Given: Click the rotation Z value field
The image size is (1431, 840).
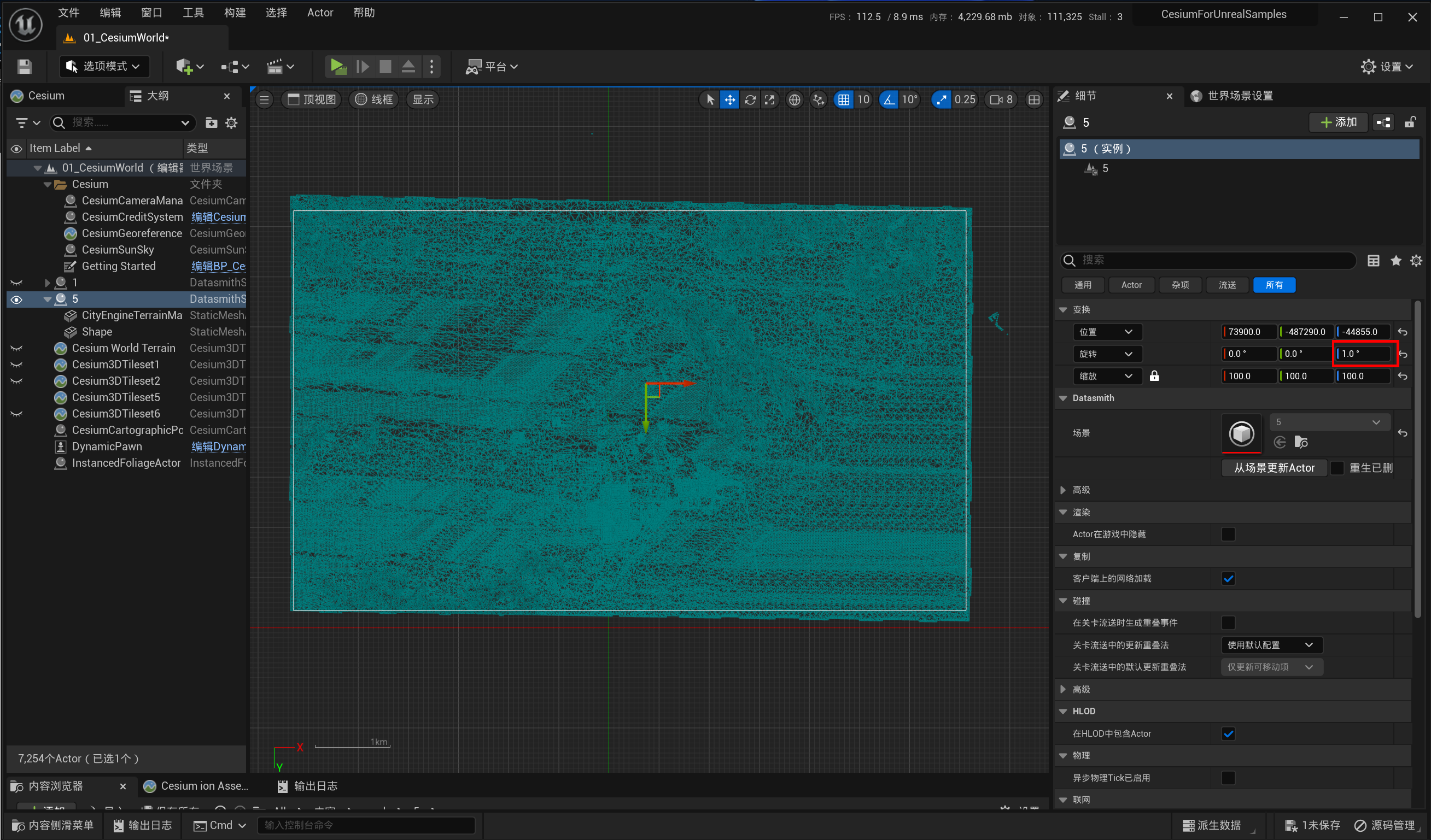Looking at the screenshot, I should (x=1363, y=354).
